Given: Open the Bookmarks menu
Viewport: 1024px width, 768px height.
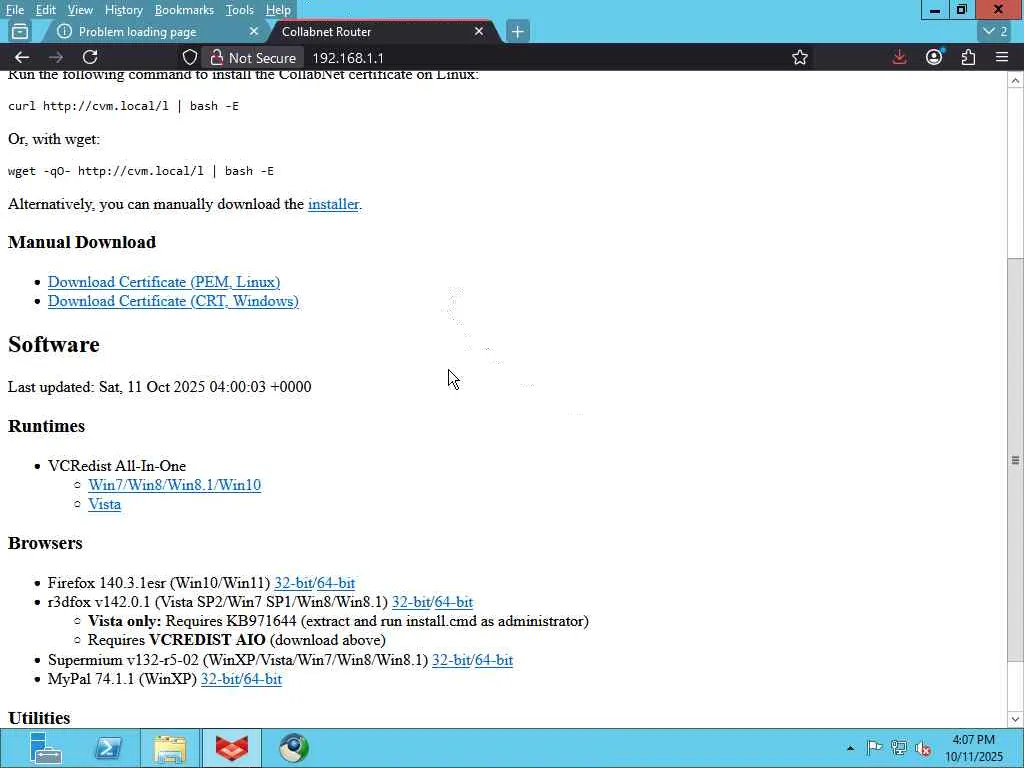Looking at the screenshot, I should (184, 10).
